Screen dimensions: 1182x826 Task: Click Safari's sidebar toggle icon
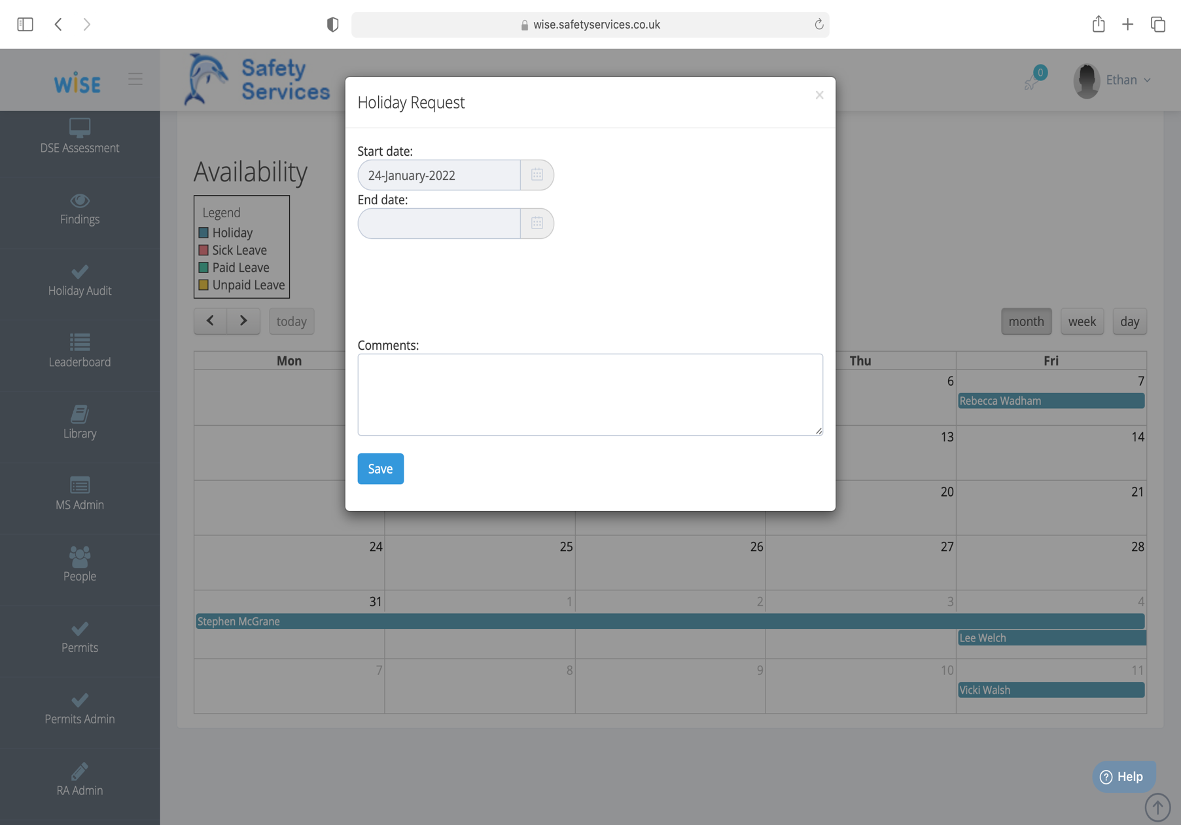pyautogui.click(x=25, y=24)
